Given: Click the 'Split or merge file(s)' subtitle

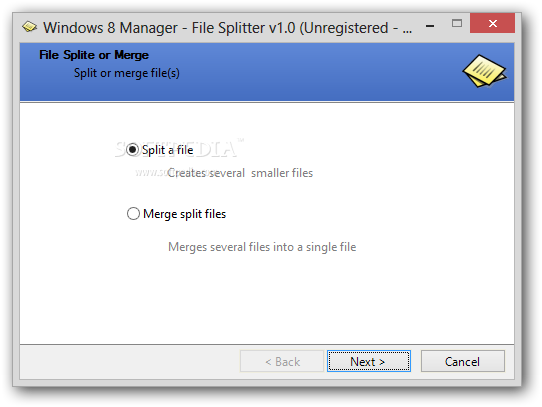Looking at the screenshot, I should click(127, 73).
